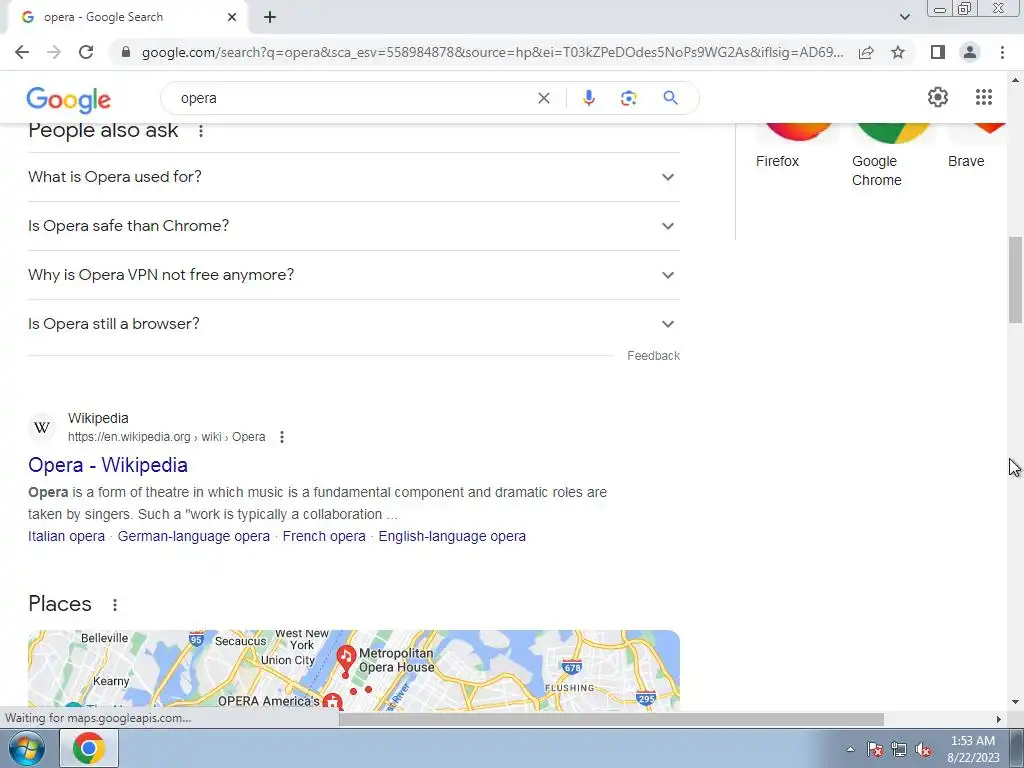Close the opera - Google Search tab
The image size is (1024, 768).
pyautogui.click(x=232, y=17)
